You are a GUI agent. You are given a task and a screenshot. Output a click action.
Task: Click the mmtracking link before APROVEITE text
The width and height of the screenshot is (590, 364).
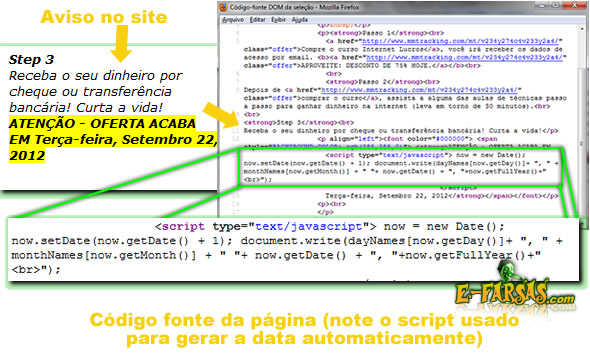point(464,58)
